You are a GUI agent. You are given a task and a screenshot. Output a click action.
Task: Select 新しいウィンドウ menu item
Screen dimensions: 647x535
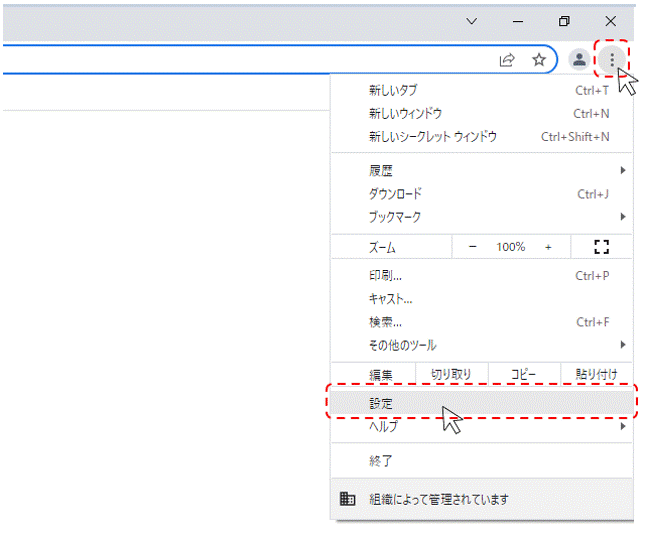click(x=482, y=113)
